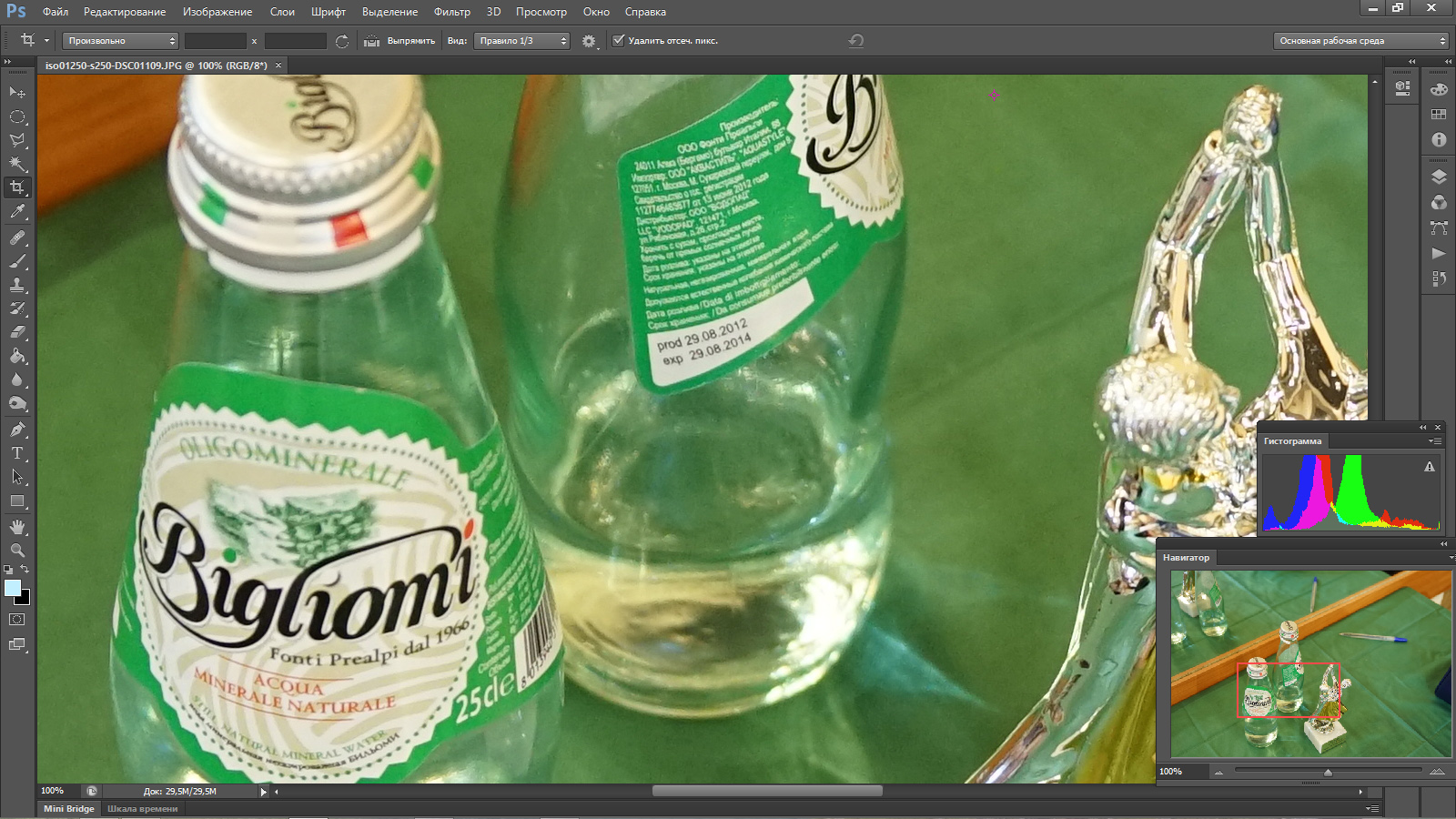
Task: Click the foreground color swatch
Action: point(12,588)
